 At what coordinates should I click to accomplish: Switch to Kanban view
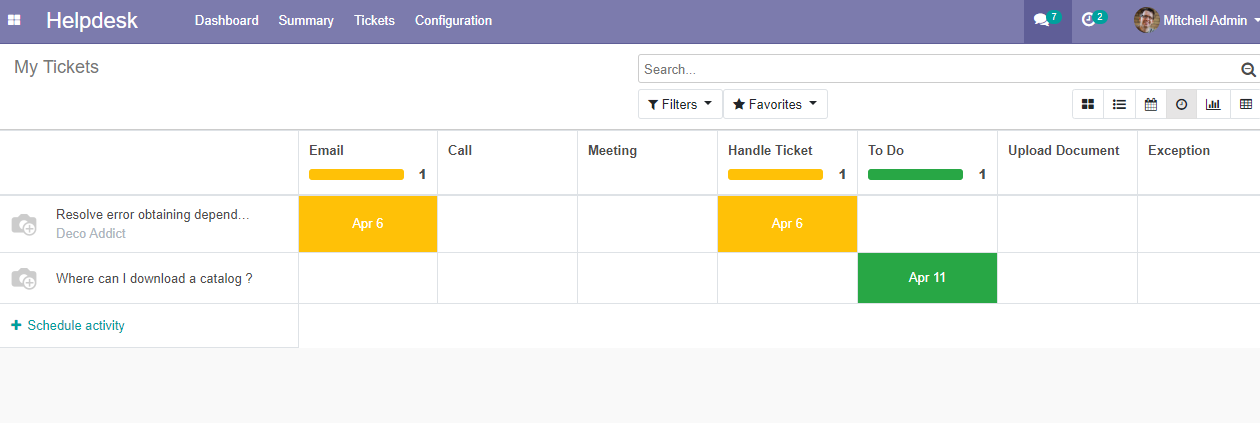[1088, 104]
